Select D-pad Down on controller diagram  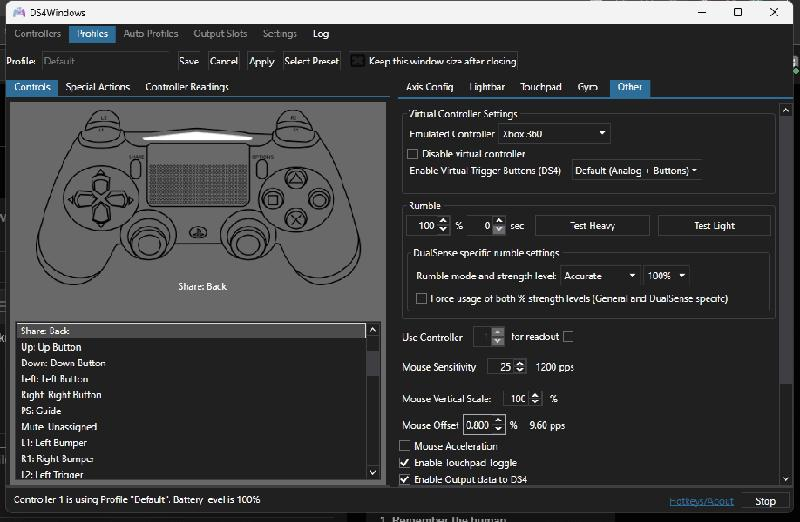coord(101,215)
